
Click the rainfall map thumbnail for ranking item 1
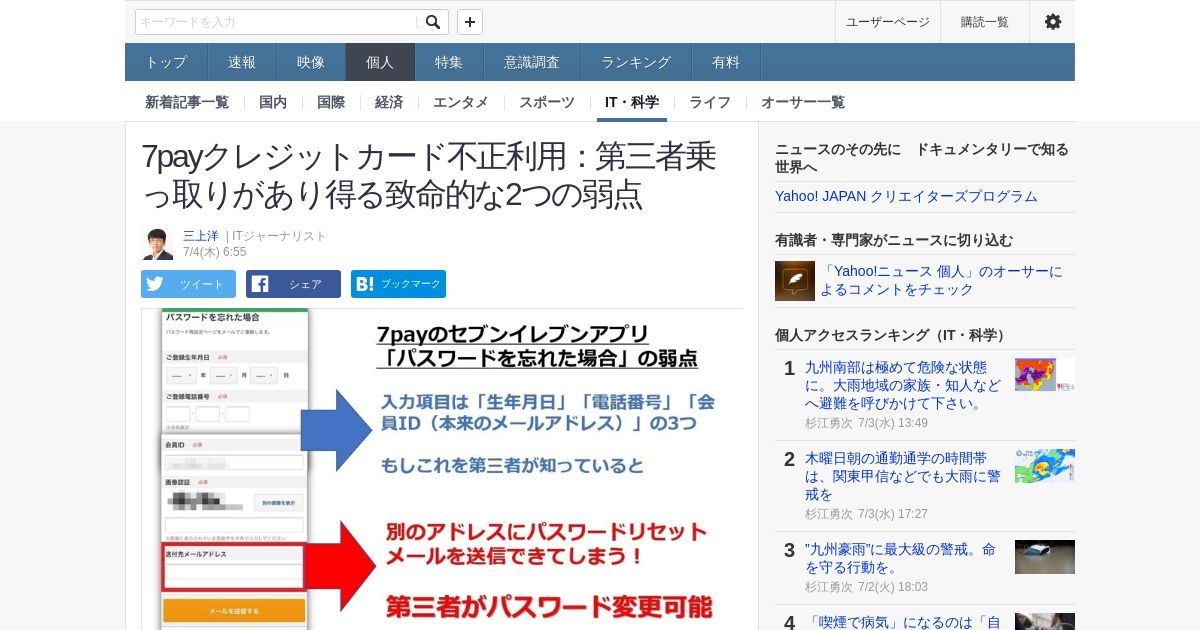pos(1045,374)
